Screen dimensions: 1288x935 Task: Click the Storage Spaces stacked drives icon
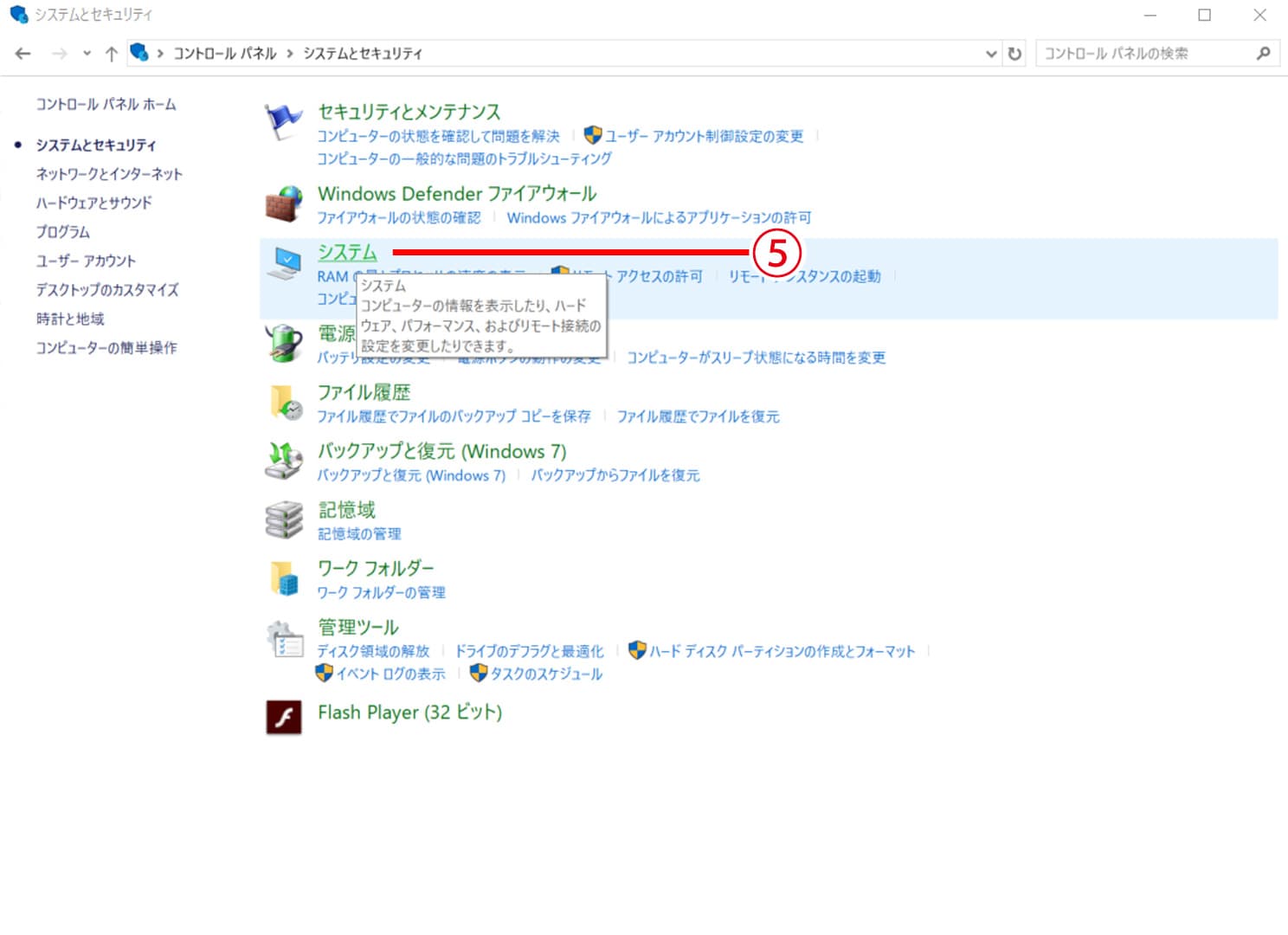[x=283, y=519]
